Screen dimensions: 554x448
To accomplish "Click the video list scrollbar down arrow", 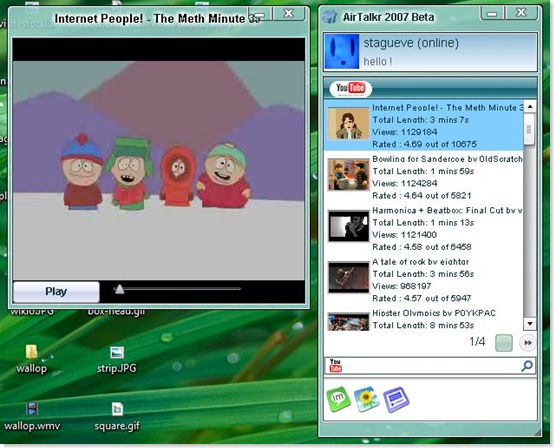I will pos(530,323).
